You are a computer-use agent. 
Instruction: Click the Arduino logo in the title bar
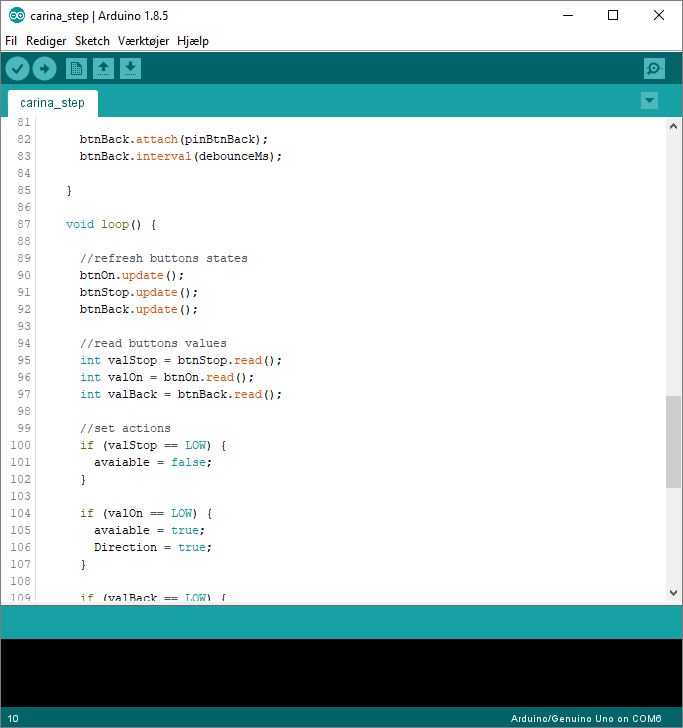(17, 16)
